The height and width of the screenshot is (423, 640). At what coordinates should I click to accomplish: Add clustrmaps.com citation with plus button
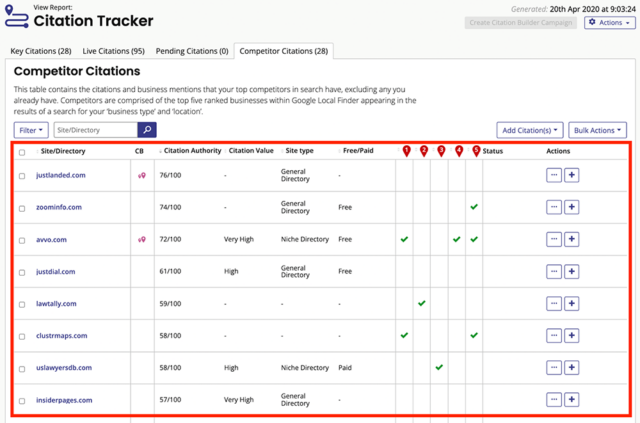click(571, 336)
